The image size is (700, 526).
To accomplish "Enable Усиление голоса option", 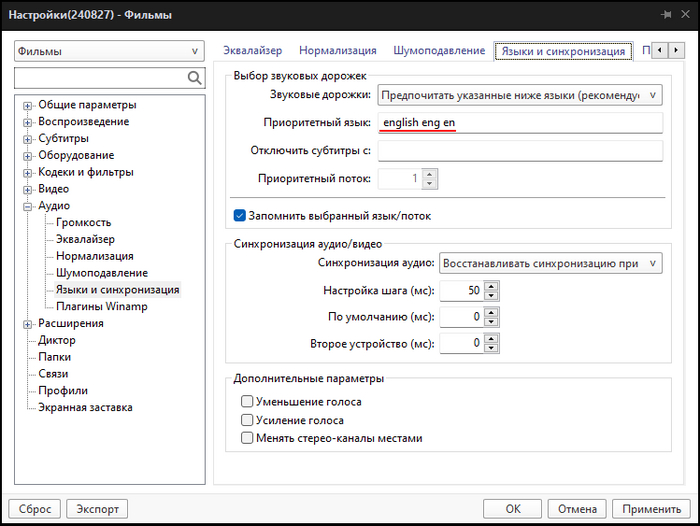I will tap(247, 420).
